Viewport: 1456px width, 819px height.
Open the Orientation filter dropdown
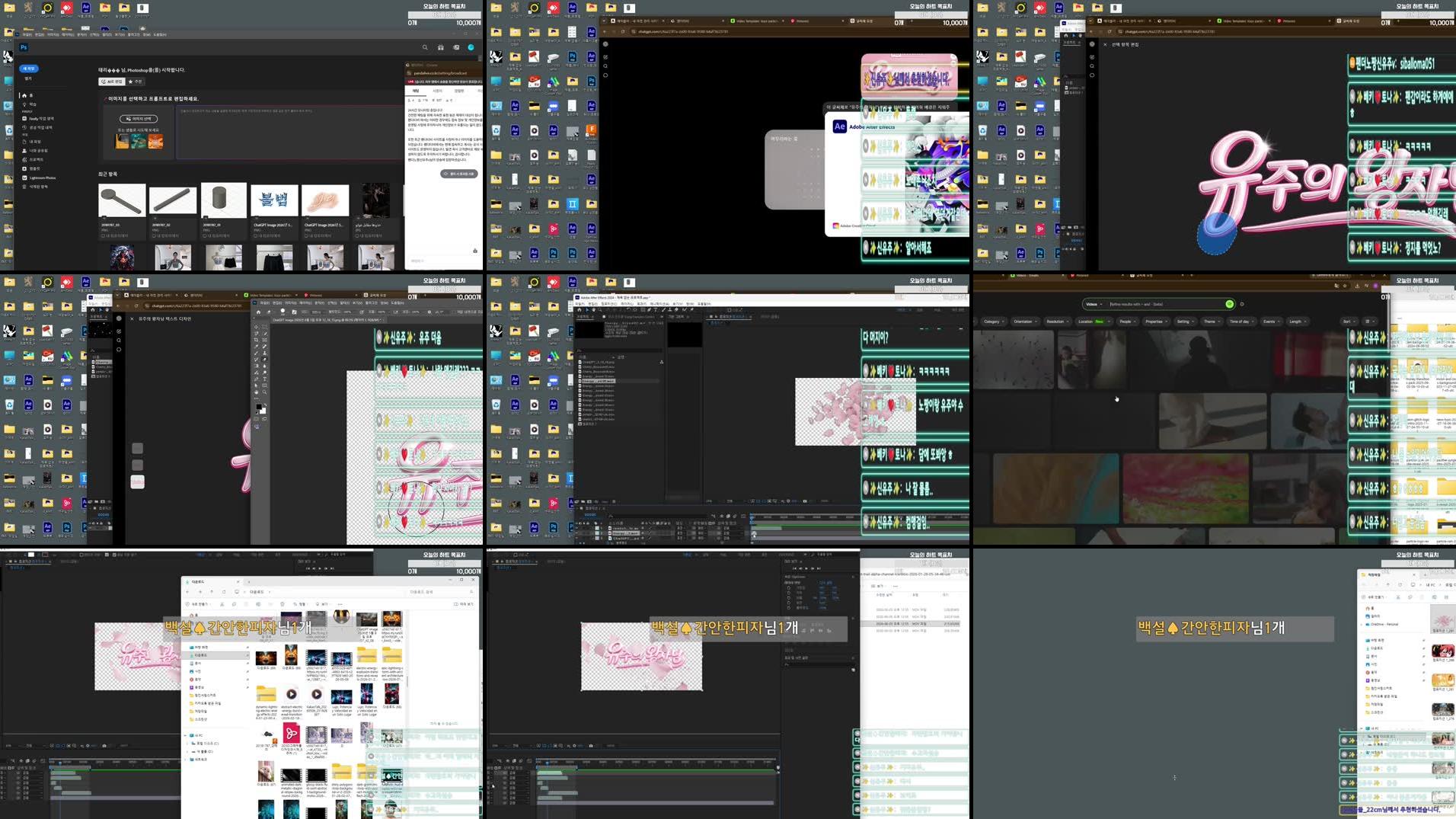[1026, 322]
